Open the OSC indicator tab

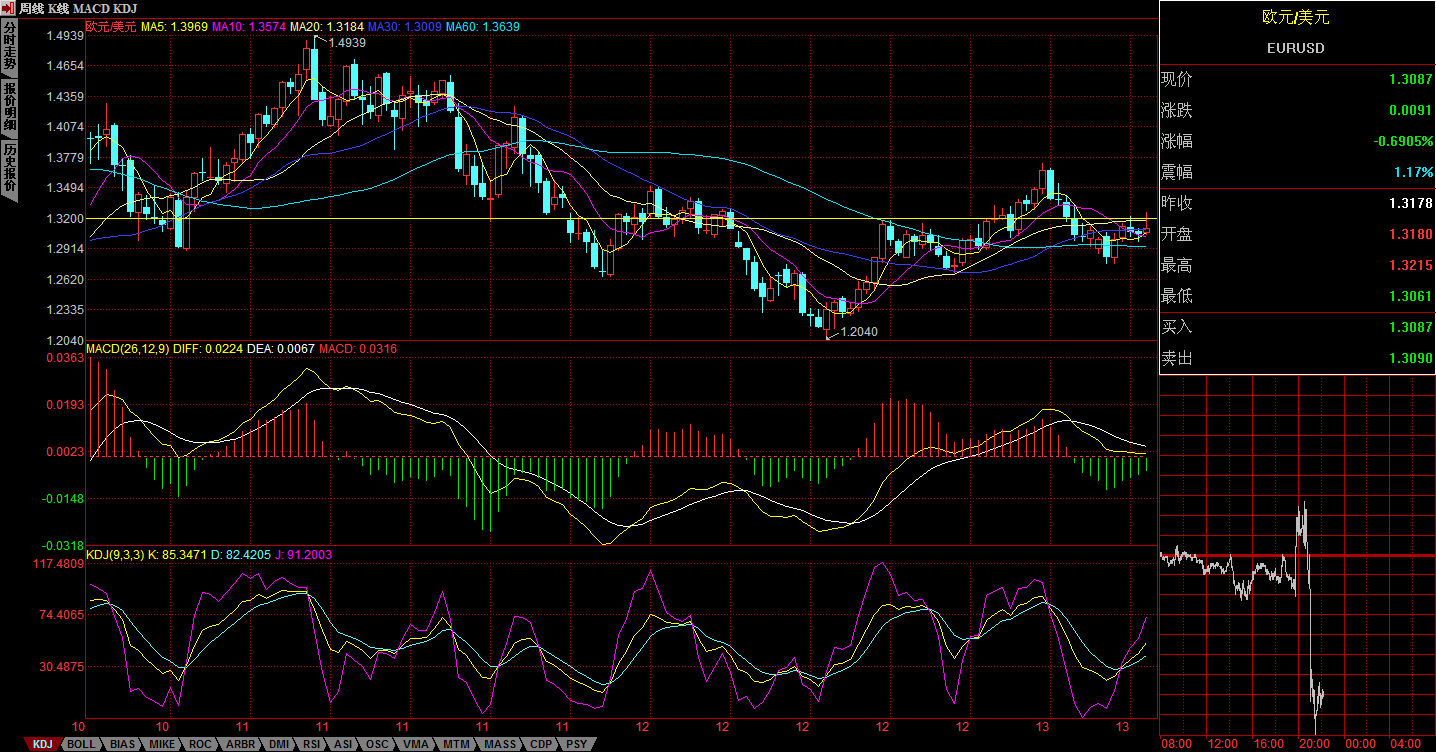click(x=377, y=744)
